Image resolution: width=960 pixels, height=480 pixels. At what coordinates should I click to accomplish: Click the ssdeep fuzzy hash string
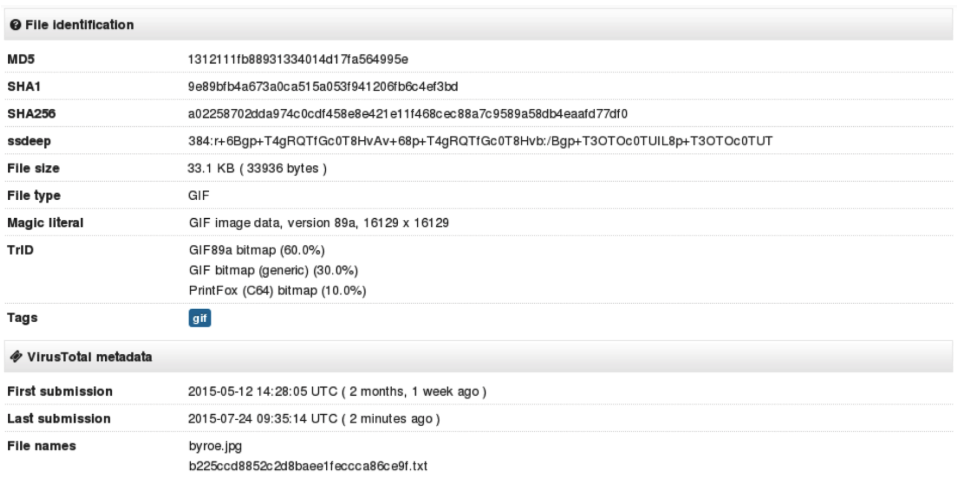[481, 141]
